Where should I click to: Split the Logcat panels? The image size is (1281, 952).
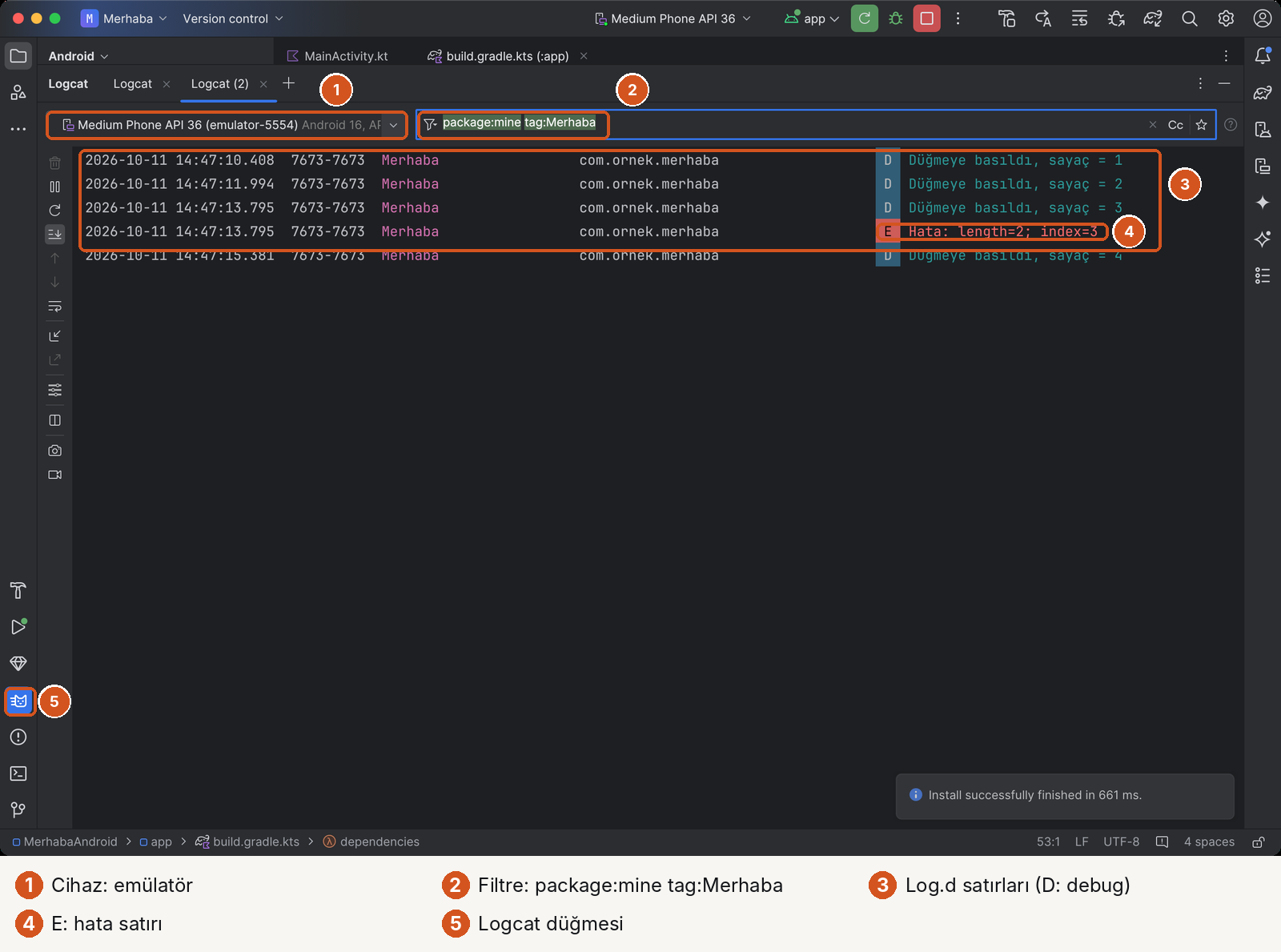54,420
